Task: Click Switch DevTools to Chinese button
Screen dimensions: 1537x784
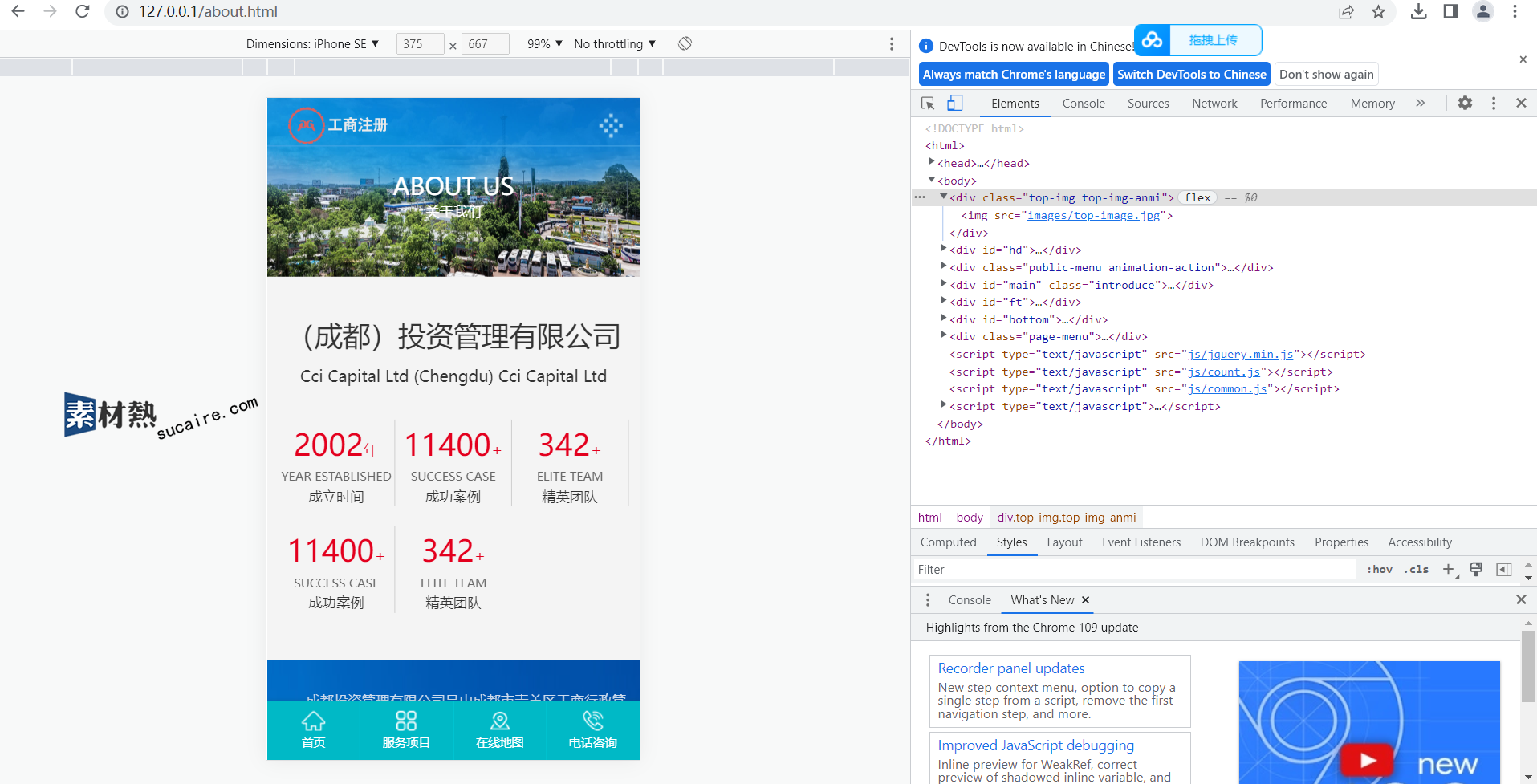Action: pyautogui.click(x=1191, y=75)
